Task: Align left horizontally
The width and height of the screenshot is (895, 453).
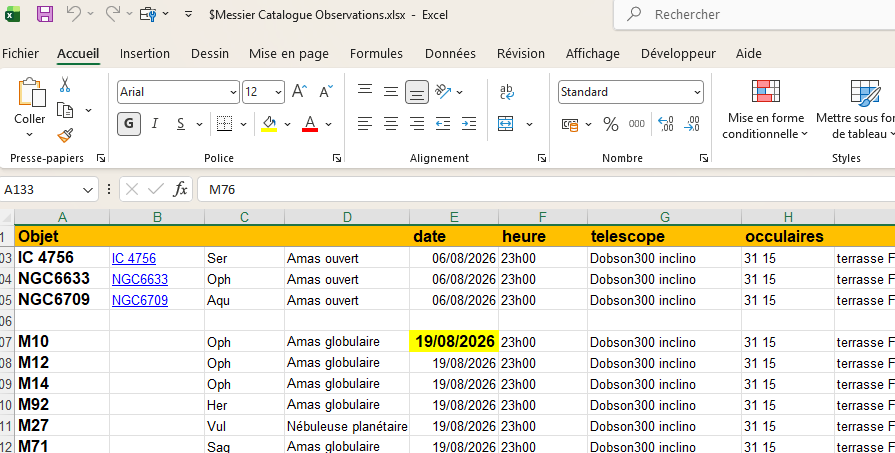Action: coord(365,123)
